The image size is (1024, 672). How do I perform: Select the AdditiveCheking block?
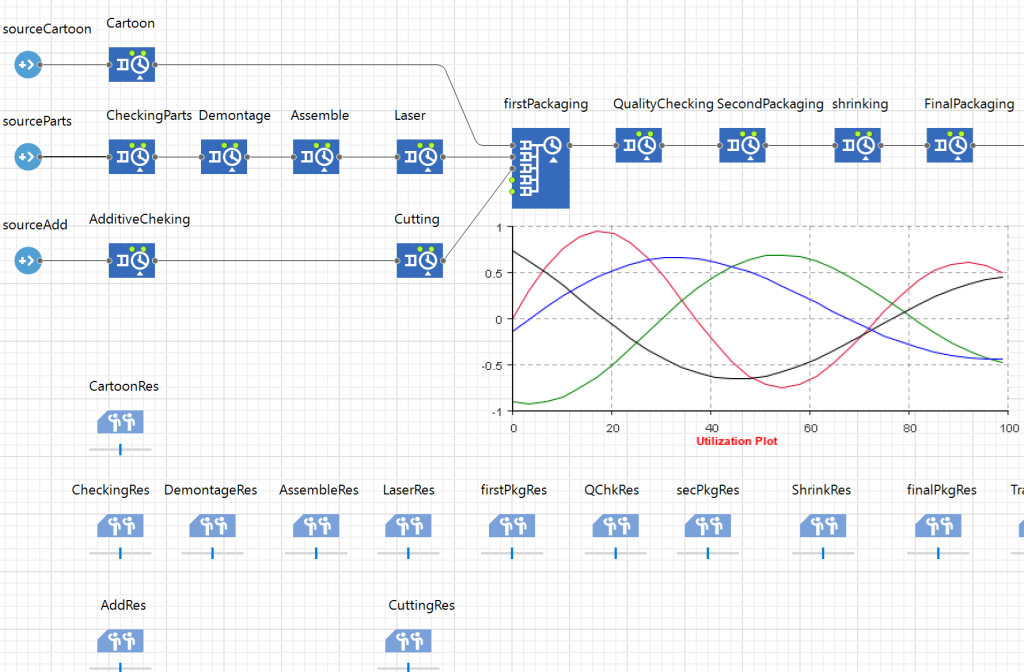132,261
